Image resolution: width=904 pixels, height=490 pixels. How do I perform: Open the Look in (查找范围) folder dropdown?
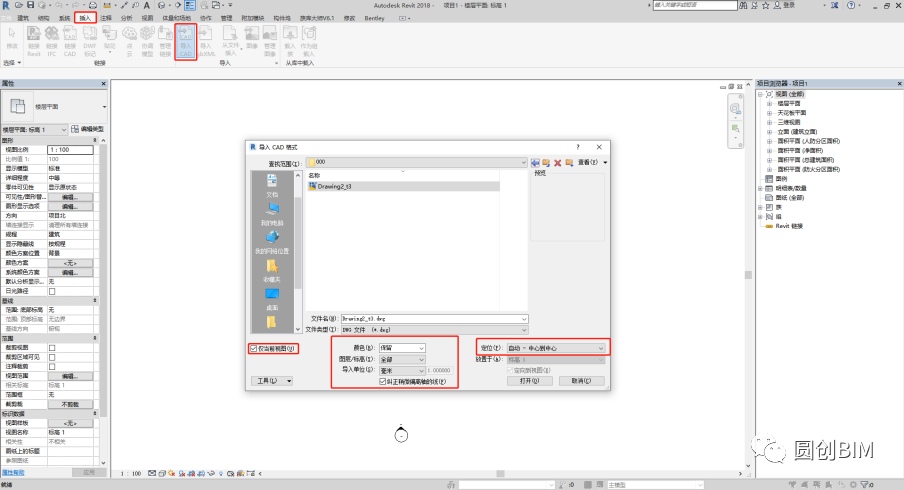pos(416,163)
